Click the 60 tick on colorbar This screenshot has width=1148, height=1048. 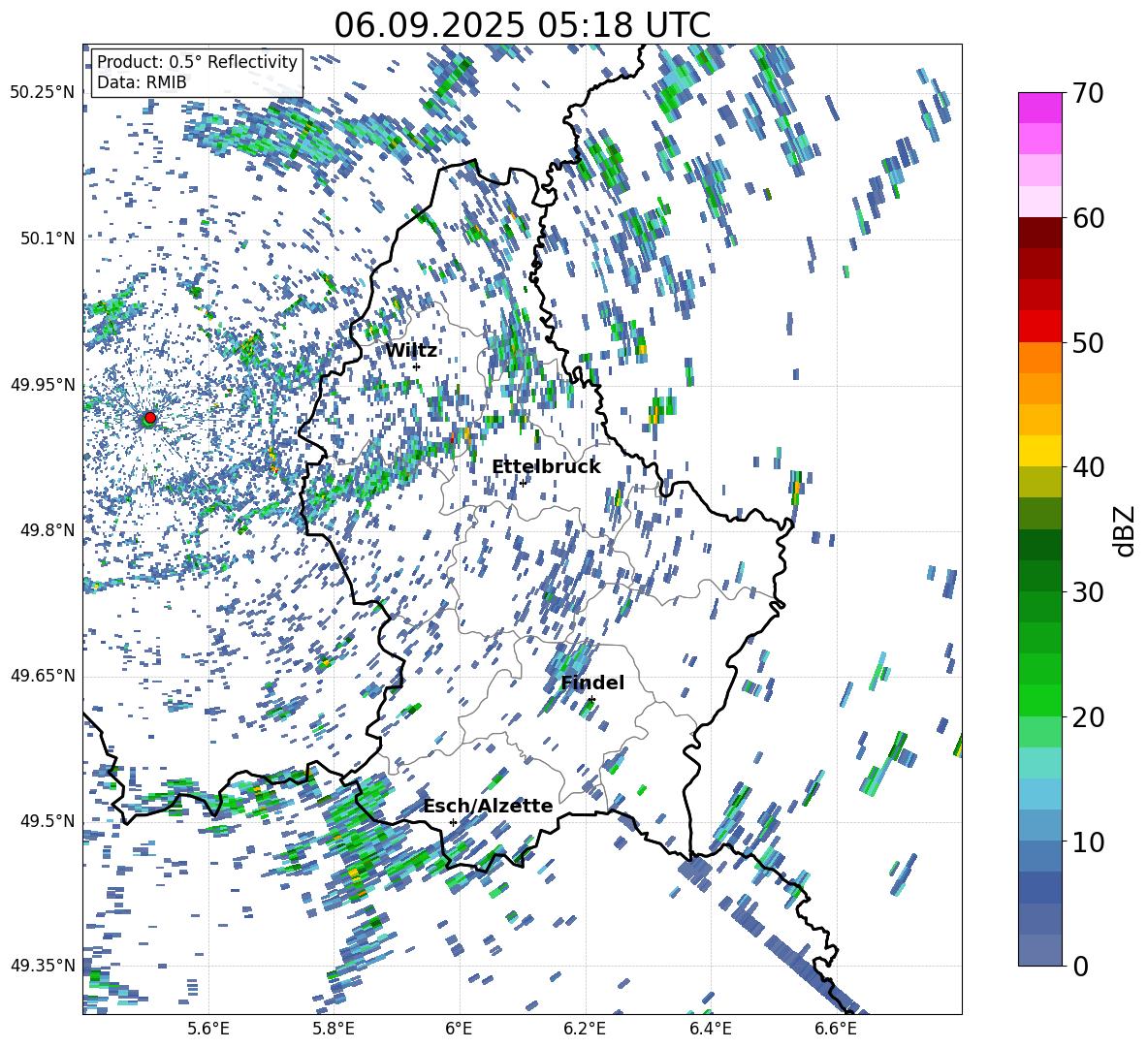click(x=1087, y=218)
